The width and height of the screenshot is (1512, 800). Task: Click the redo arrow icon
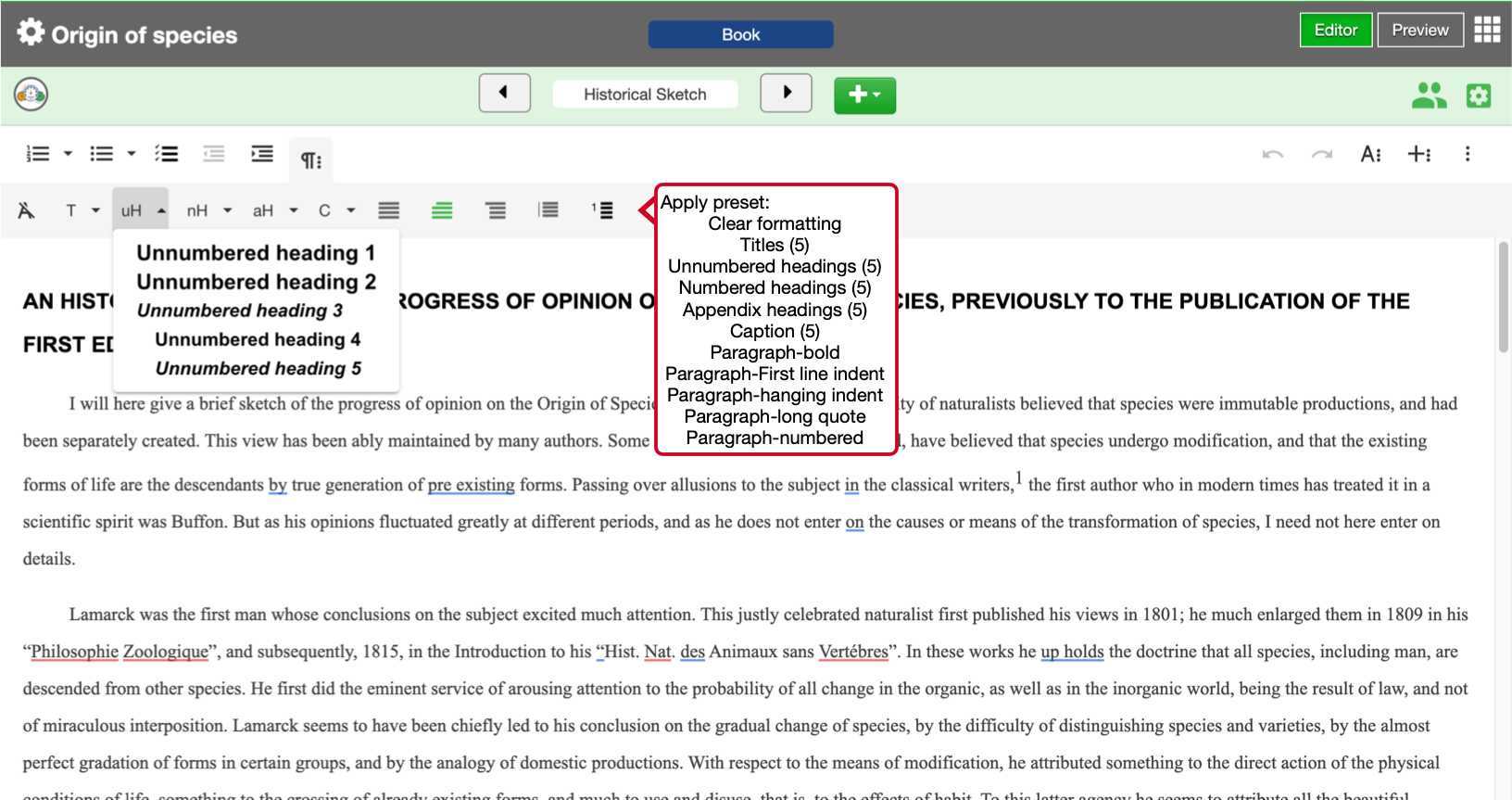point(1322,154)
